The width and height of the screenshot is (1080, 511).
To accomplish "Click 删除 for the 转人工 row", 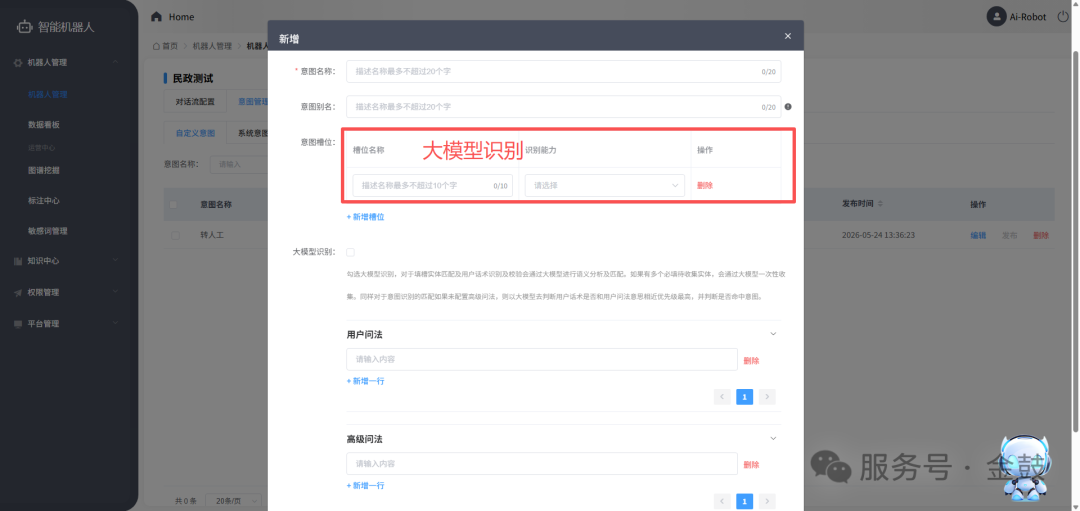I will pos(1041,235).
